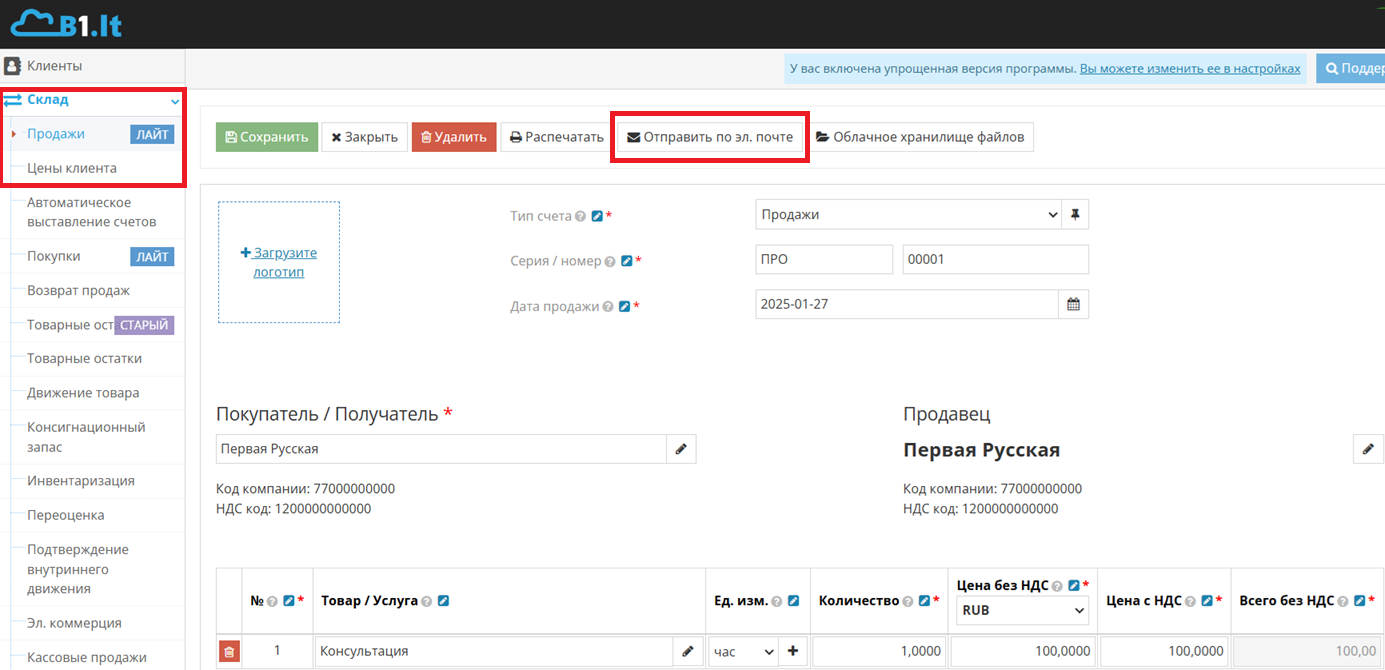This screenshot has width=1385, height=670.
Task: Click Отправить по эл. почте button
Action: pos(709,137)
